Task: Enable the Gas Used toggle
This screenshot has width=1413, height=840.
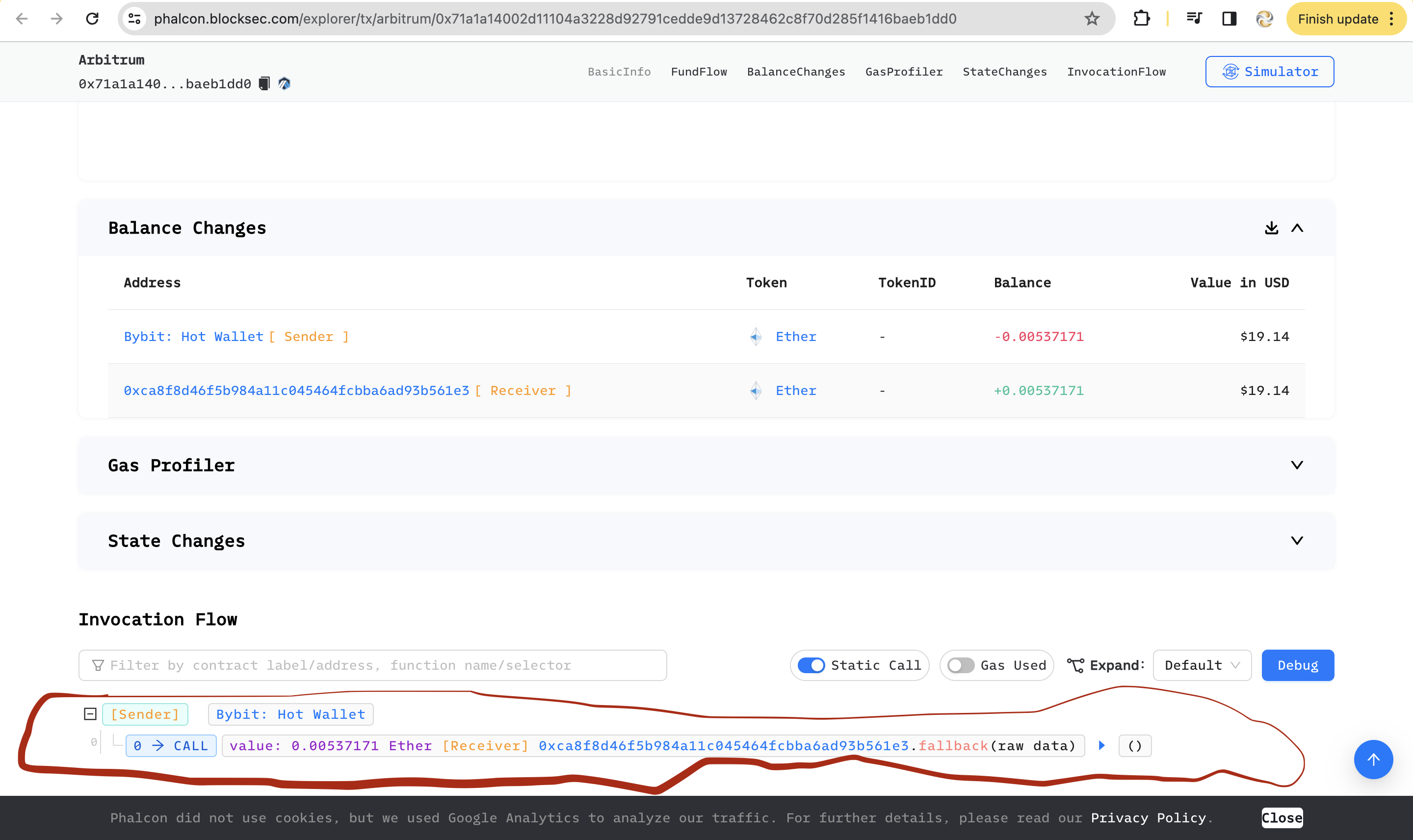Action: (961, 665)
